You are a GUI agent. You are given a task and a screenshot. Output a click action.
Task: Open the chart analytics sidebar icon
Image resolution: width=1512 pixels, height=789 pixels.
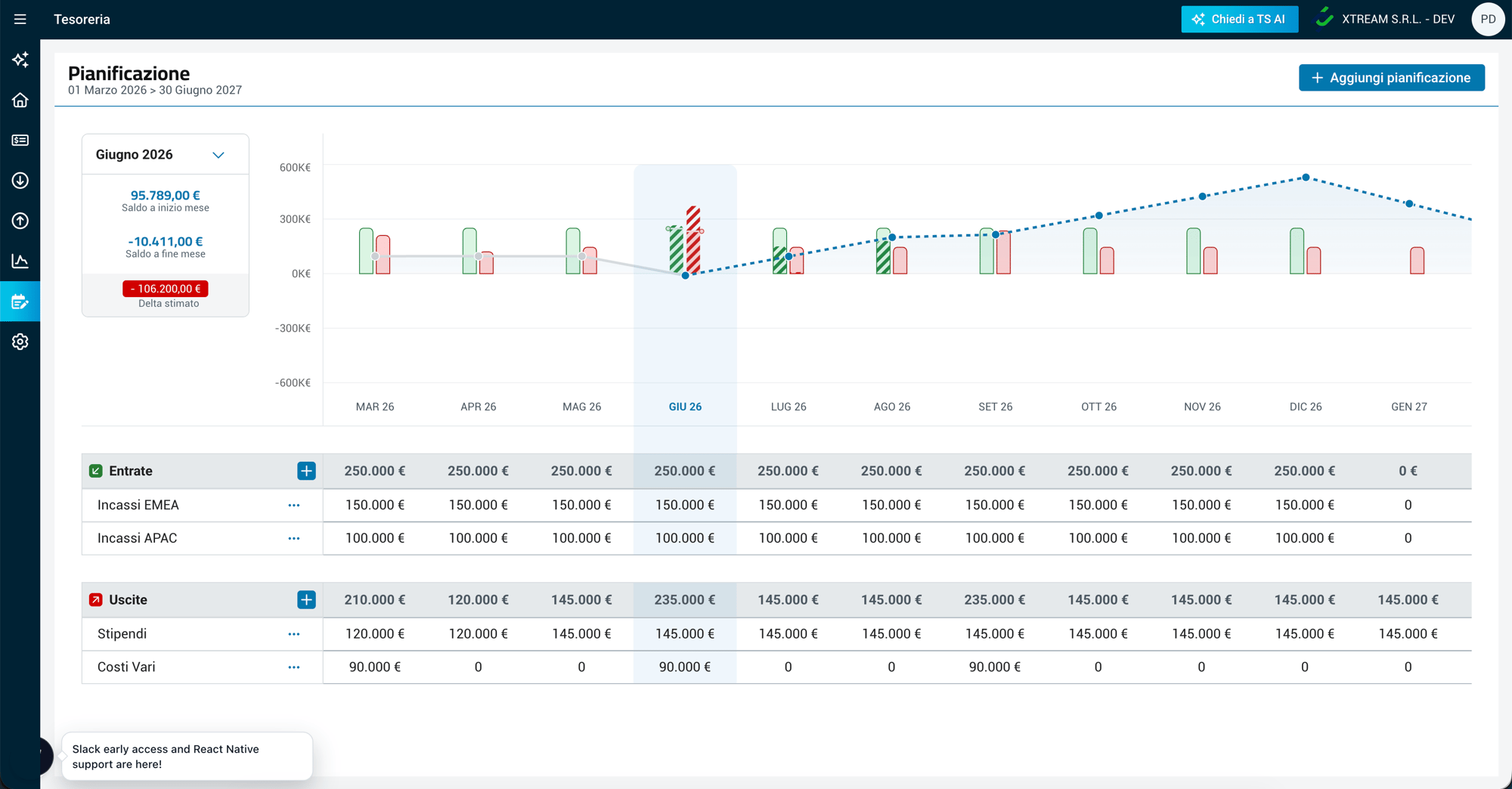tap(20, 261)
